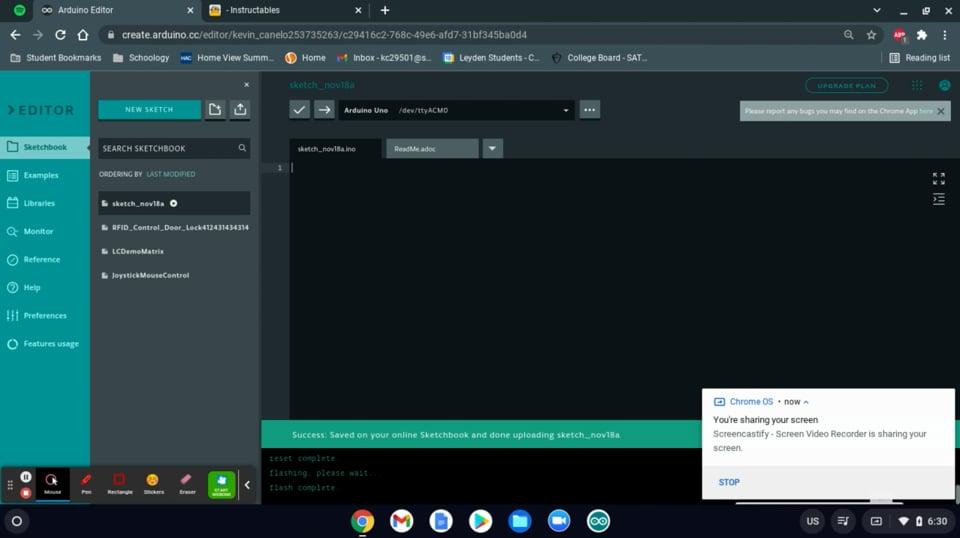Open the Reading list
The height and width of the screenshot is (538, 960).
coord(920,58)
